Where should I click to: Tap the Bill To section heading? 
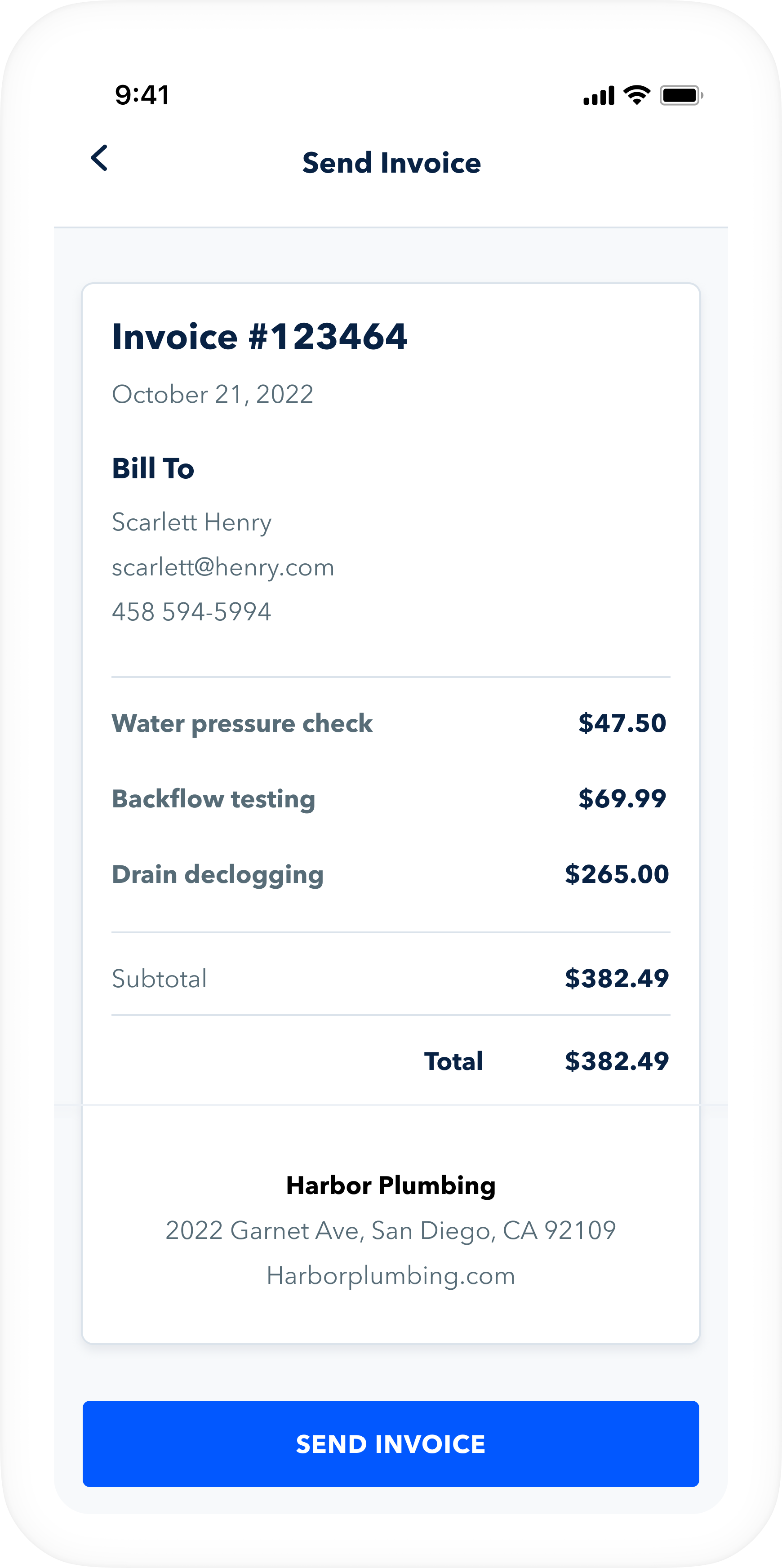pos(153,469)
